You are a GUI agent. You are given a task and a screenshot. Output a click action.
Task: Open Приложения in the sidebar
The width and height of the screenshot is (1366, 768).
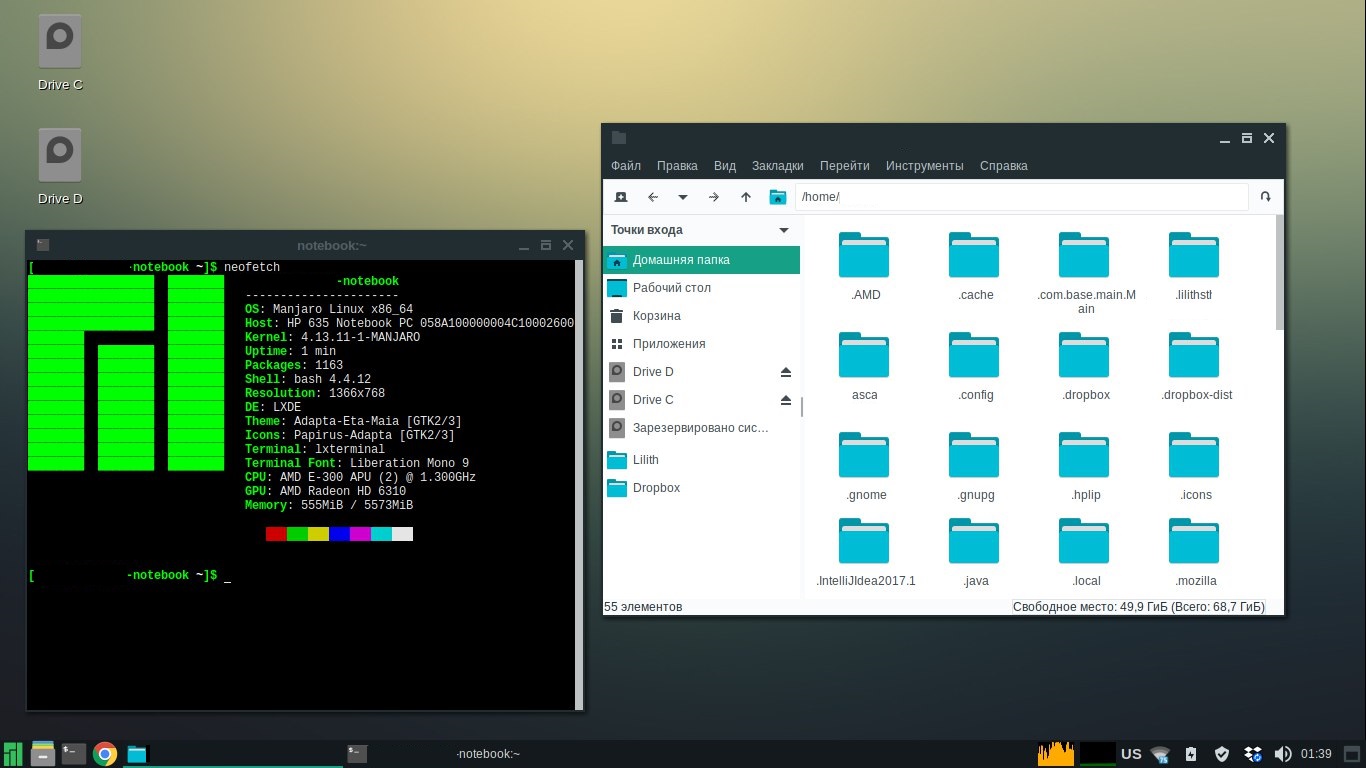point(701,344)
